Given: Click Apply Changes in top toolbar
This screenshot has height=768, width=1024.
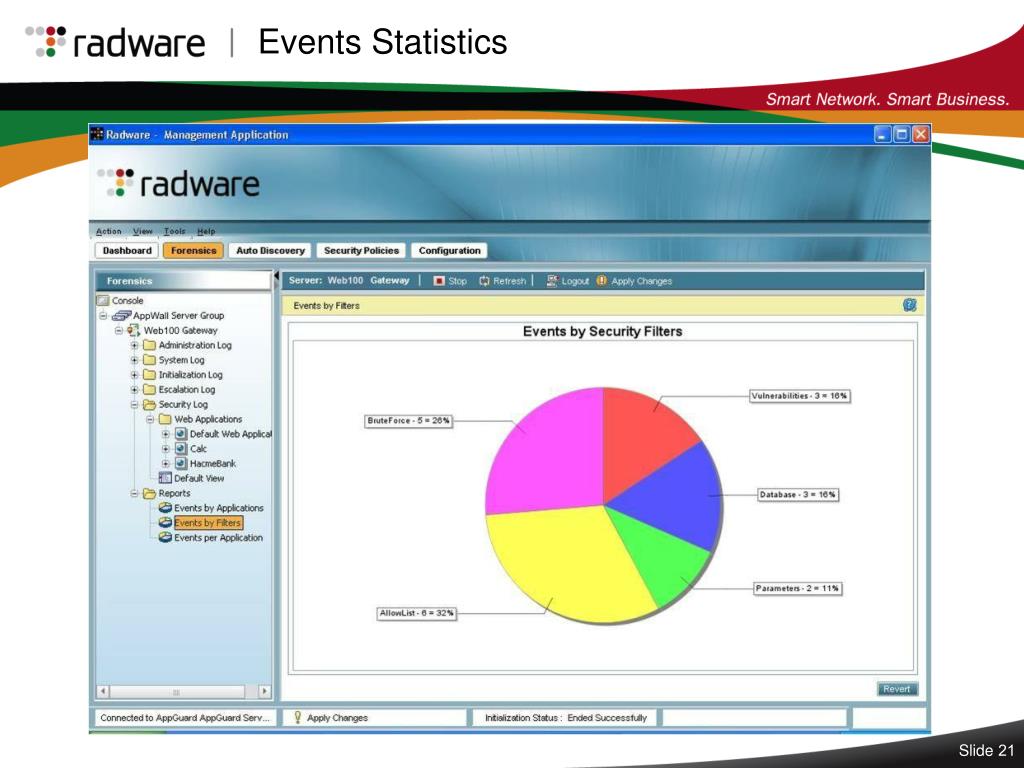Looking at the screenshot, I should coord(641,281).
